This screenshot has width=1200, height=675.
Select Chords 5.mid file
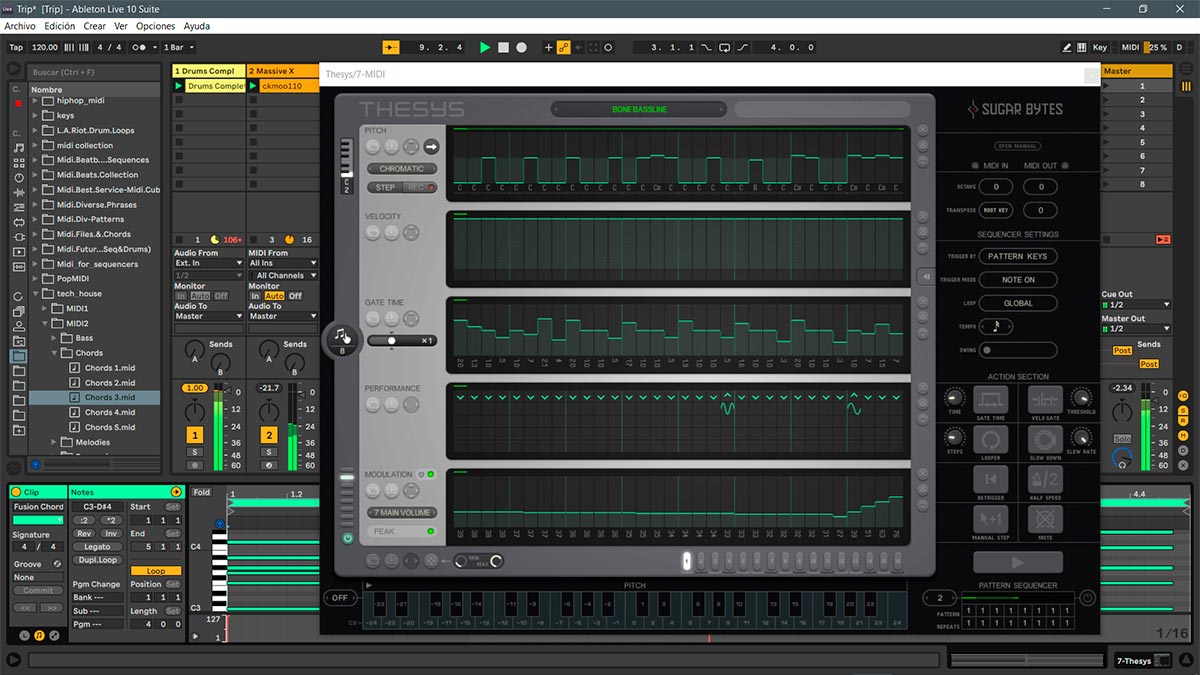[109, 427]
